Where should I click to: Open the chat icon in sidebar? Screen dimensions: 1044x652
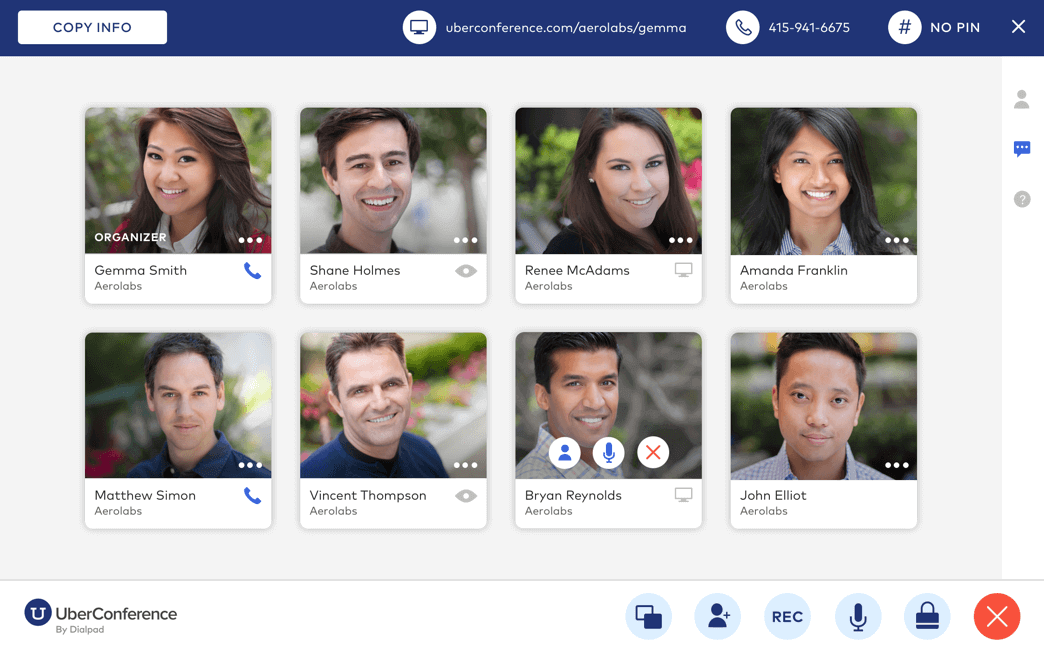(x=1021, y=149)
